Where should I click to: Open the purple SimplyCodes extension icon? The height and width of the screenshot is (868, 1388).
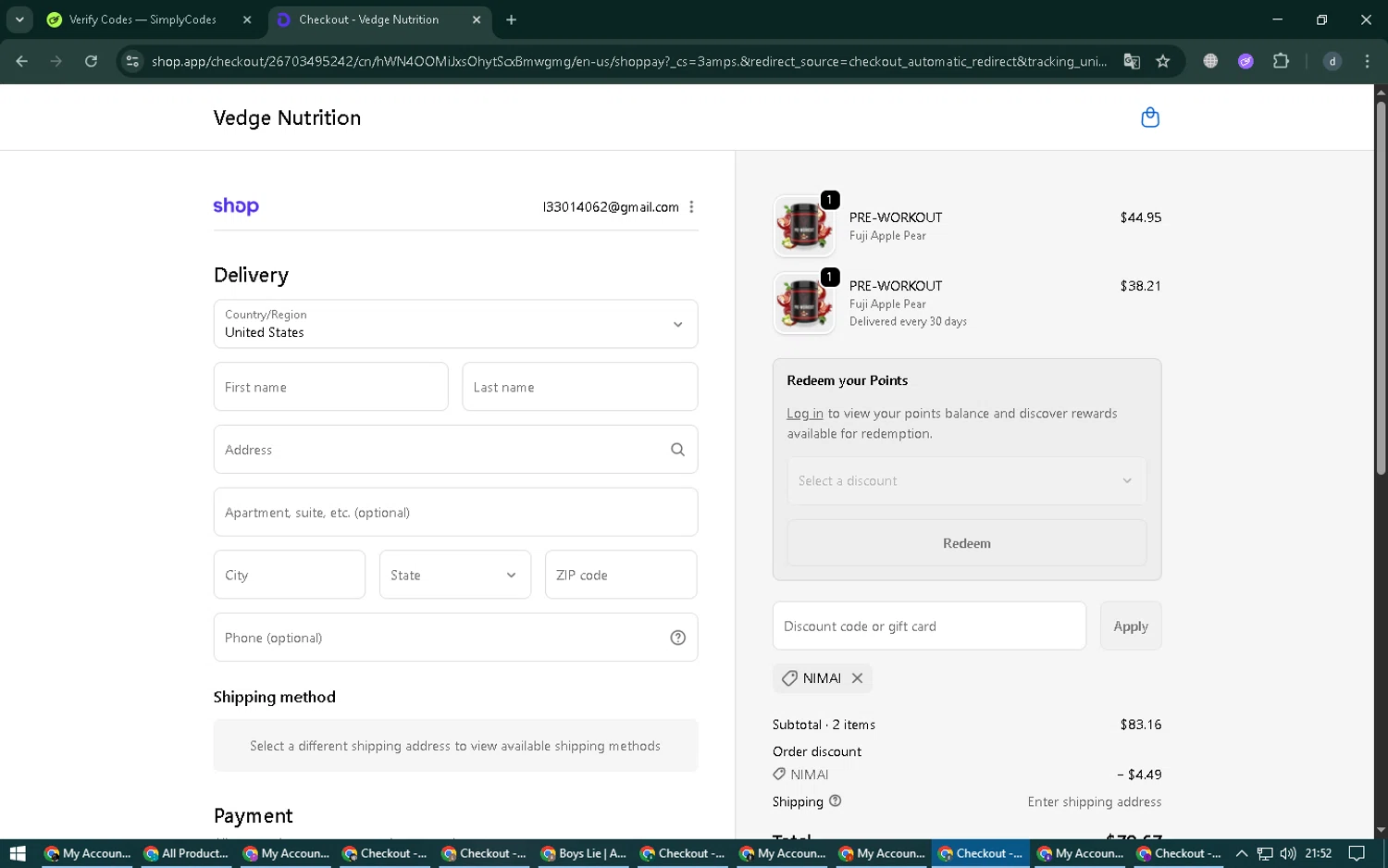[1245, 61]
